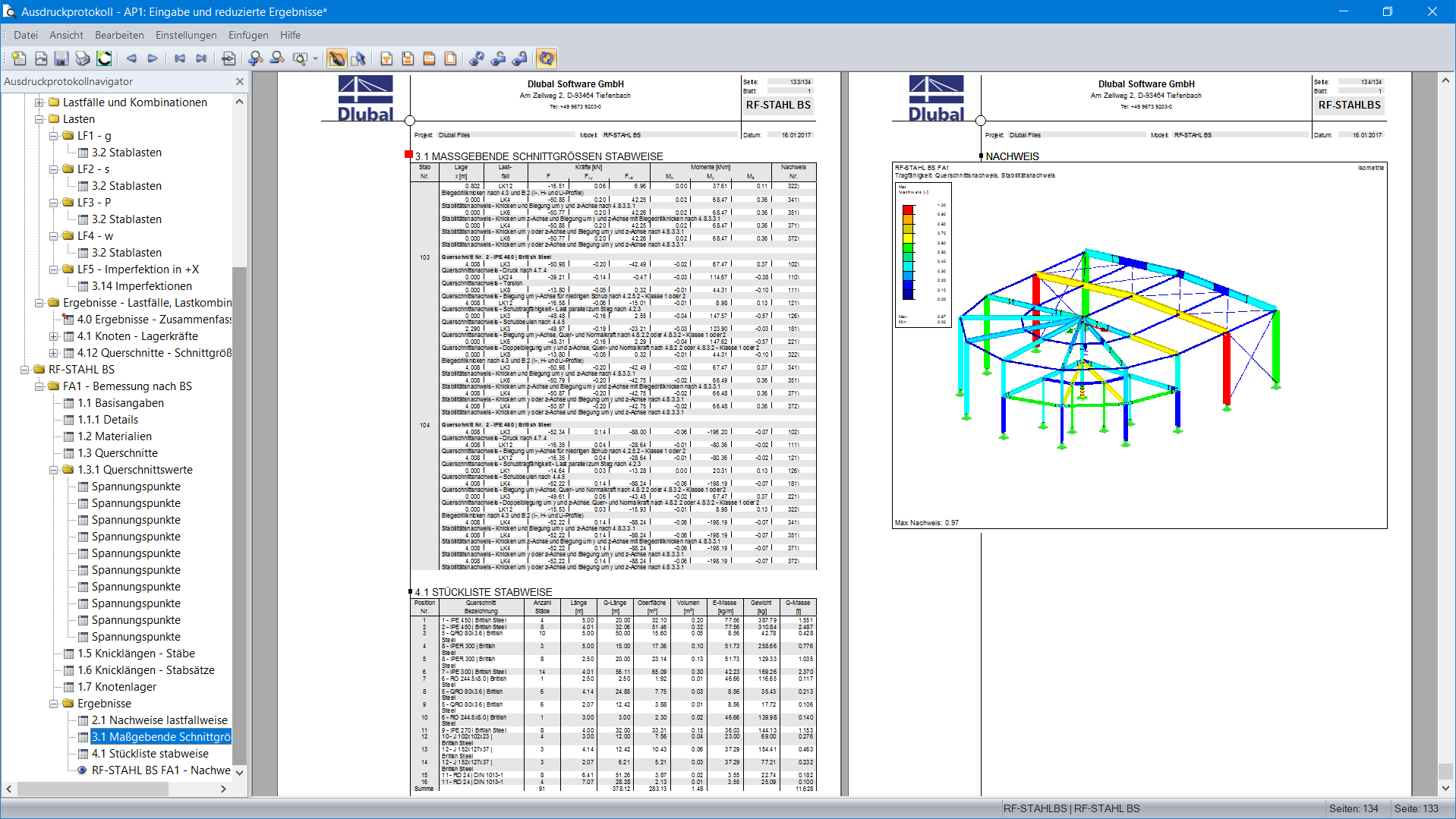Click the go to page icon
This screenshot has height=819, width=1456.
(x=228, y=58)
